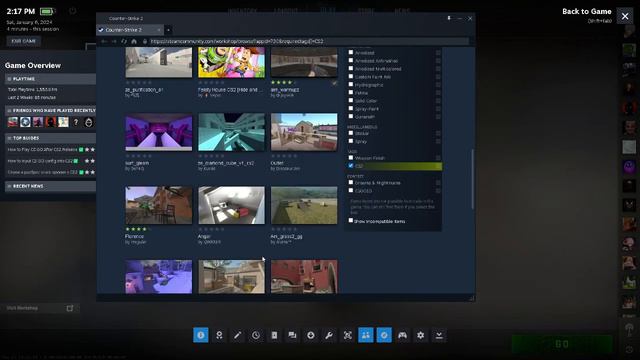Open the wrench icon in overlay toolbar

329,335
